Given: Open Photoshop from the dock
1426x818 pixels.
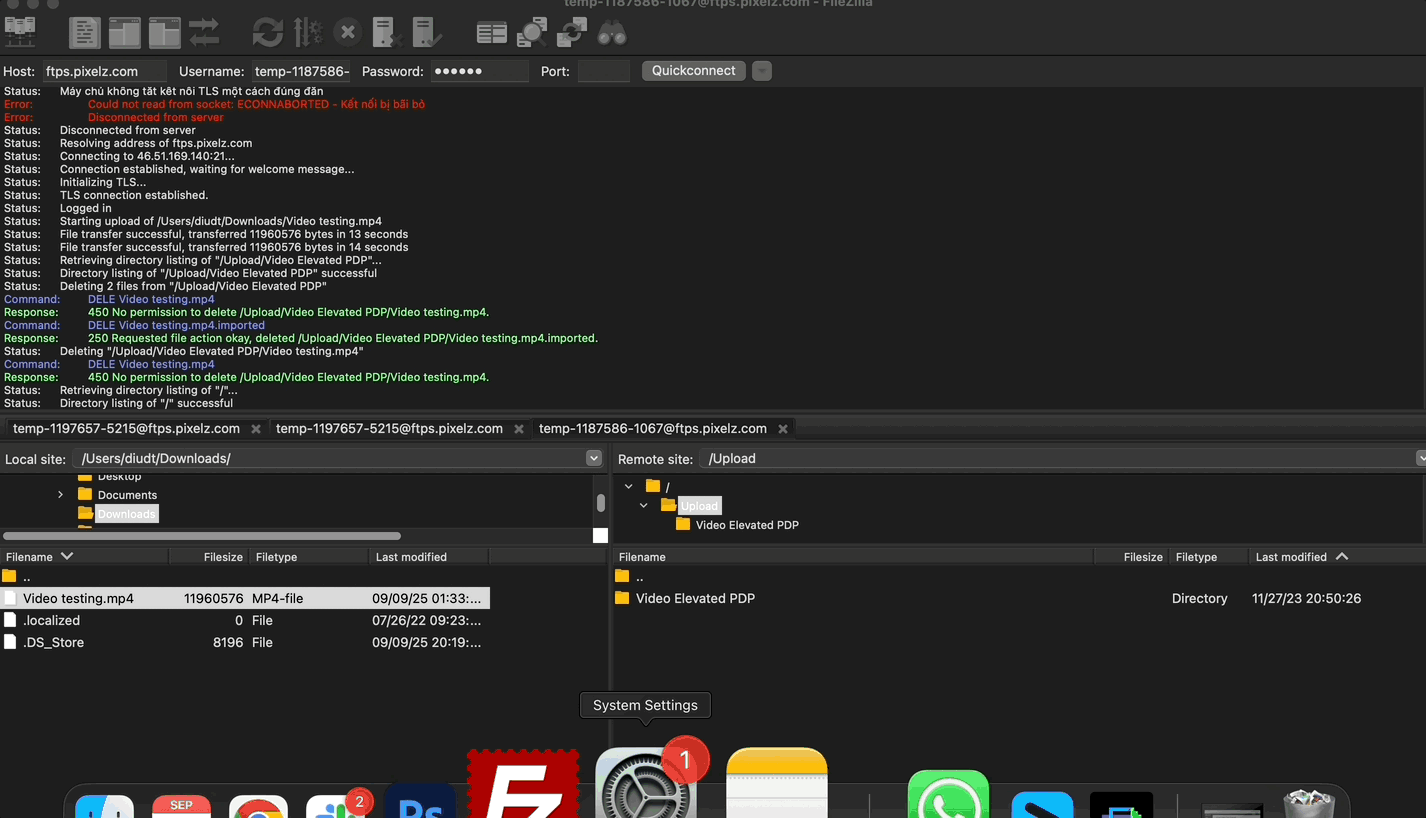Looking at the screenshot, I should [x=420, y=802].
